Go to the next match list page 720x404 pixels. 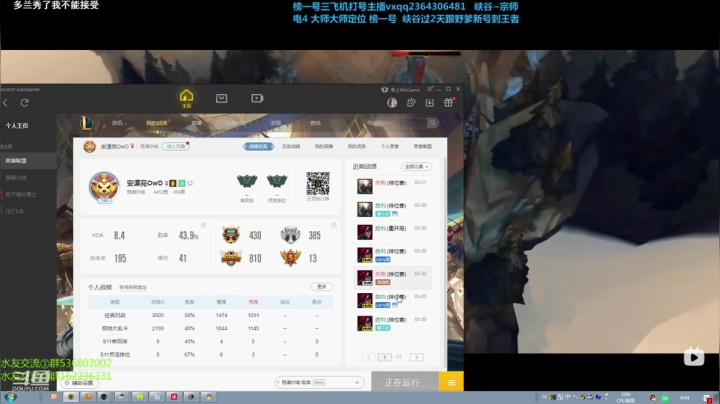click(x=416, y=357)
